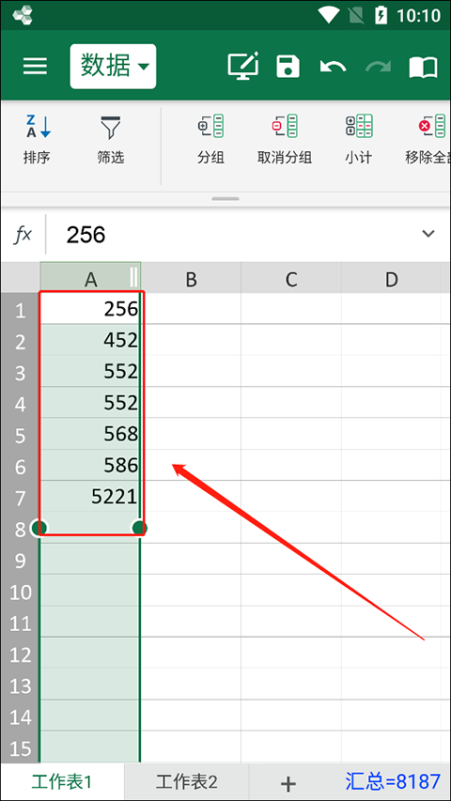Open the 小计 subtotal tool
The width and height of the screenshot is (451, 801).
(x=358, y=139)
